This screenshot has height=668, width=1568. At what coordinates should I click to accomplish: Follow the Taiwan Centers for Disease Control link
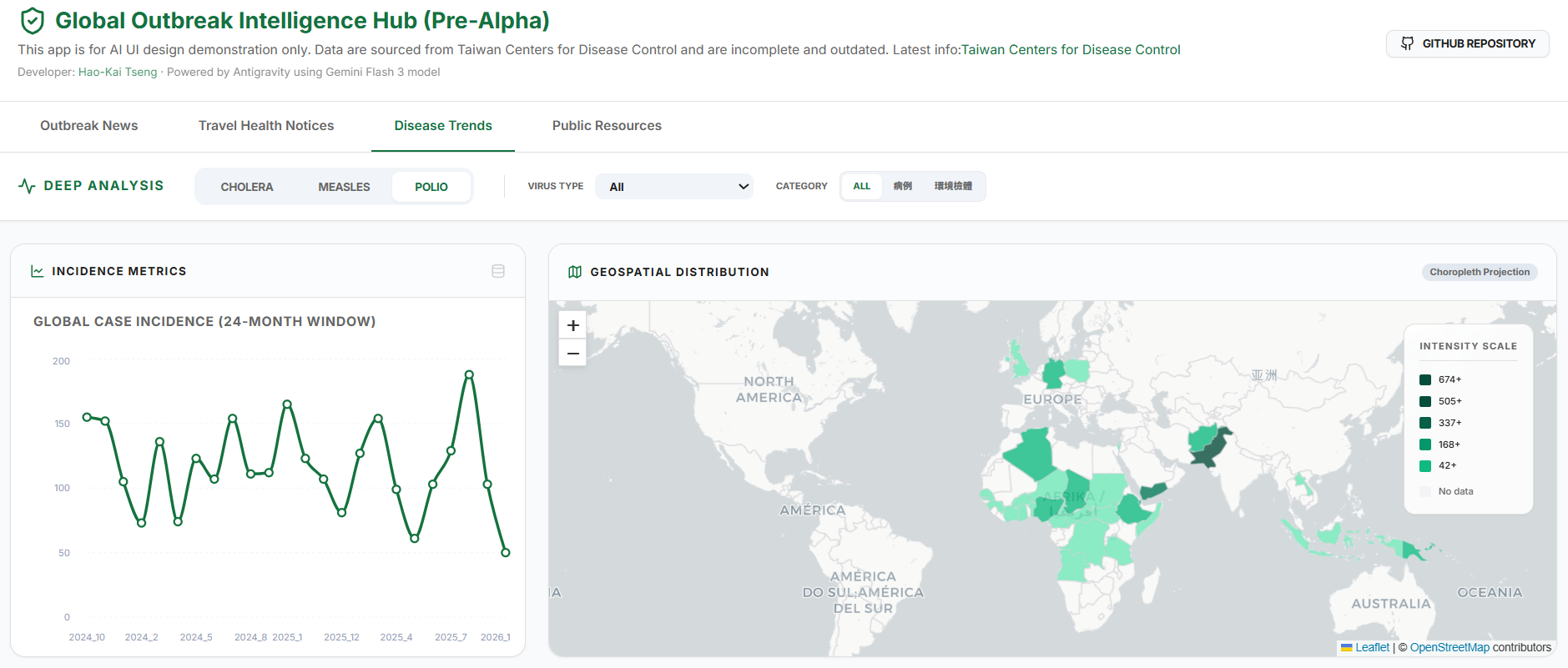pos(1071,50)
